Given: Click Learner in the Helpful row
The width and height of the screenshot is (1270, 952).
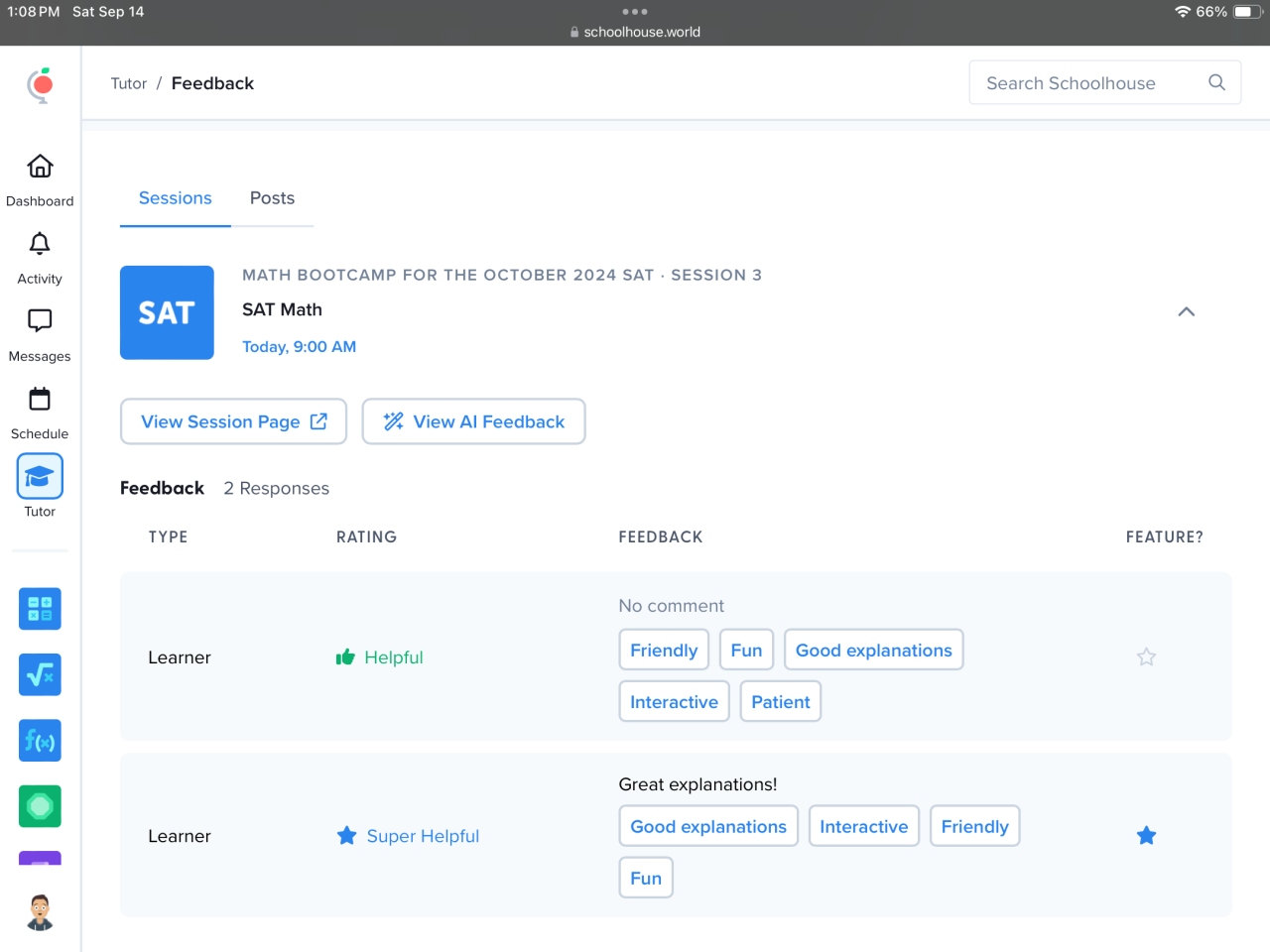Looking at the screenshot, I should point(180,657).
